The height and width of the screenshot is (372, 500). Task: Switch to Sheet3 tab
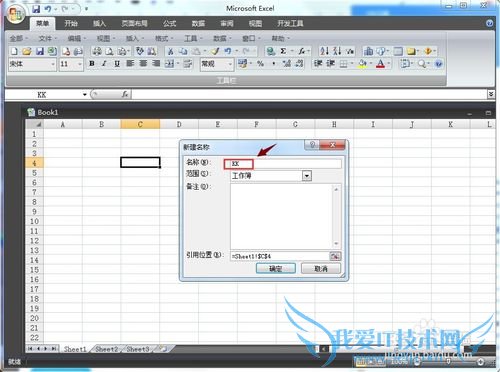(x=138, y=349)
